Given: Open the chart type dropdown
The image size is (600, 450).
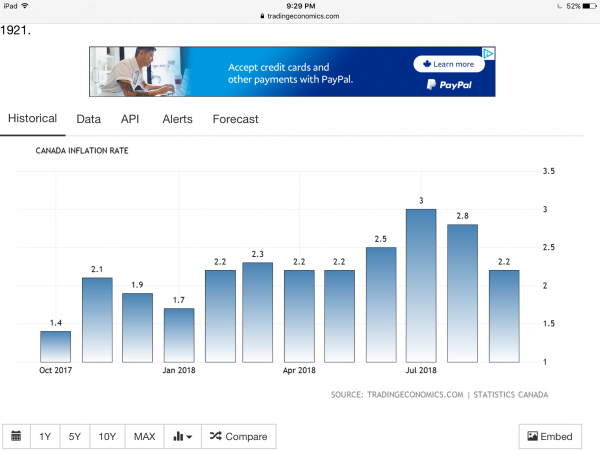Looking at the screenshot, I should [182, 436].
